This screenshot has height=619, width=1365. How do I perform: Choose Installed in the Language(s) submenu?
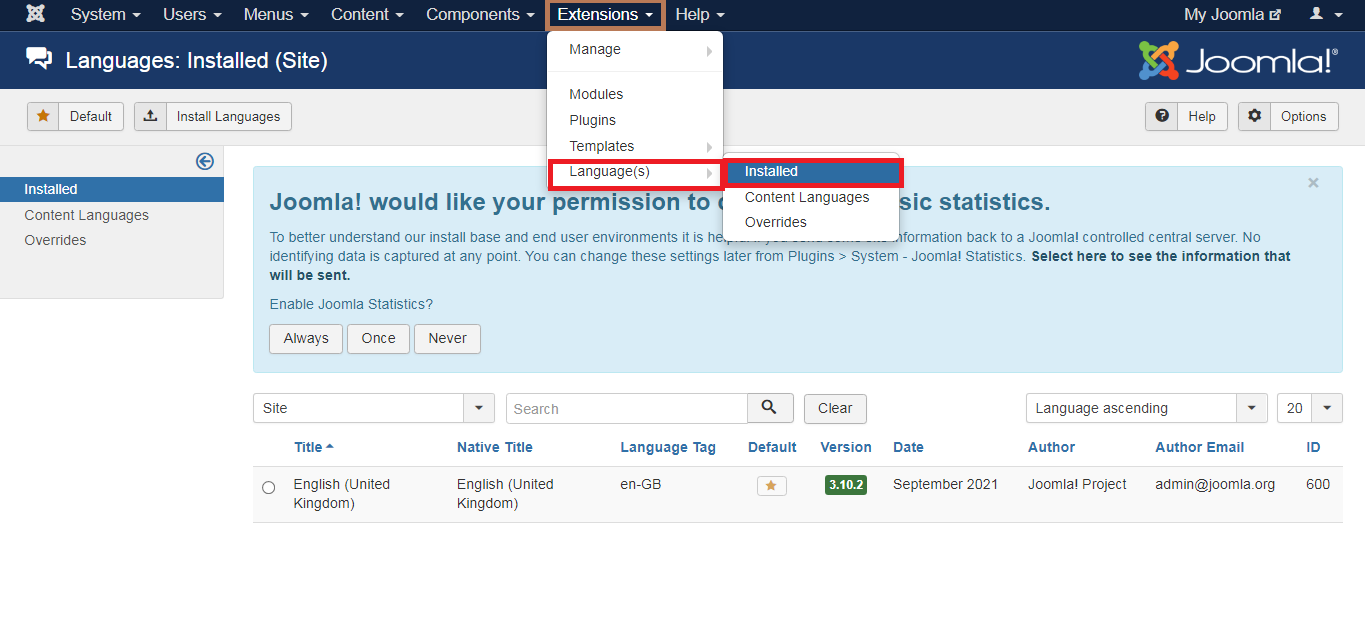point(813,172)
